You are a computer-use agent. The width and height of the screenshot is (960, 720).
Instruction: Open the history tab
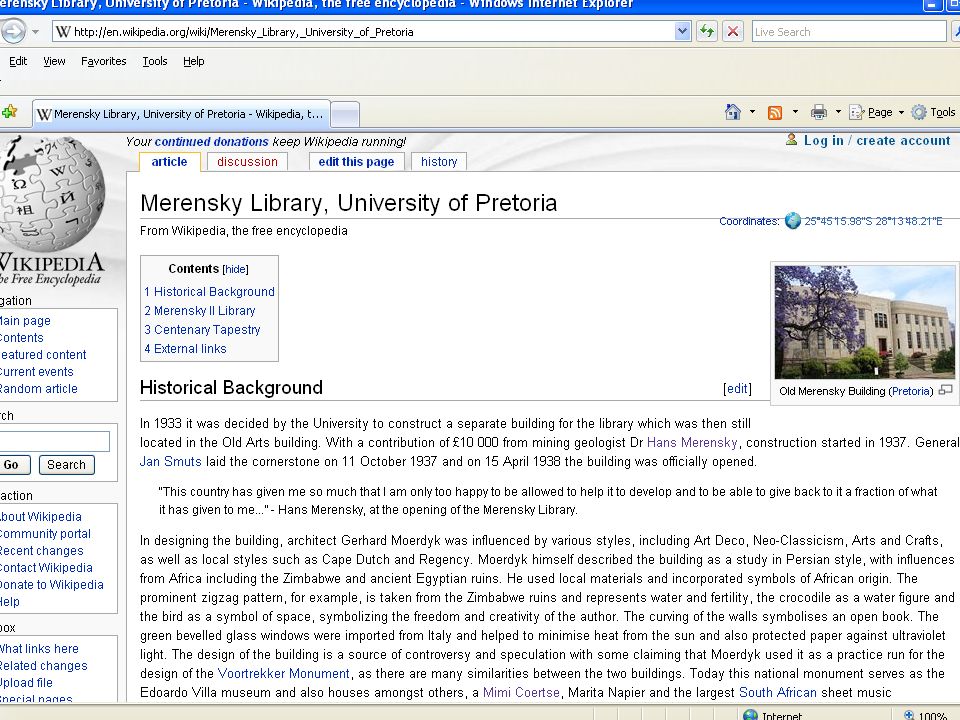pos(439,162)
